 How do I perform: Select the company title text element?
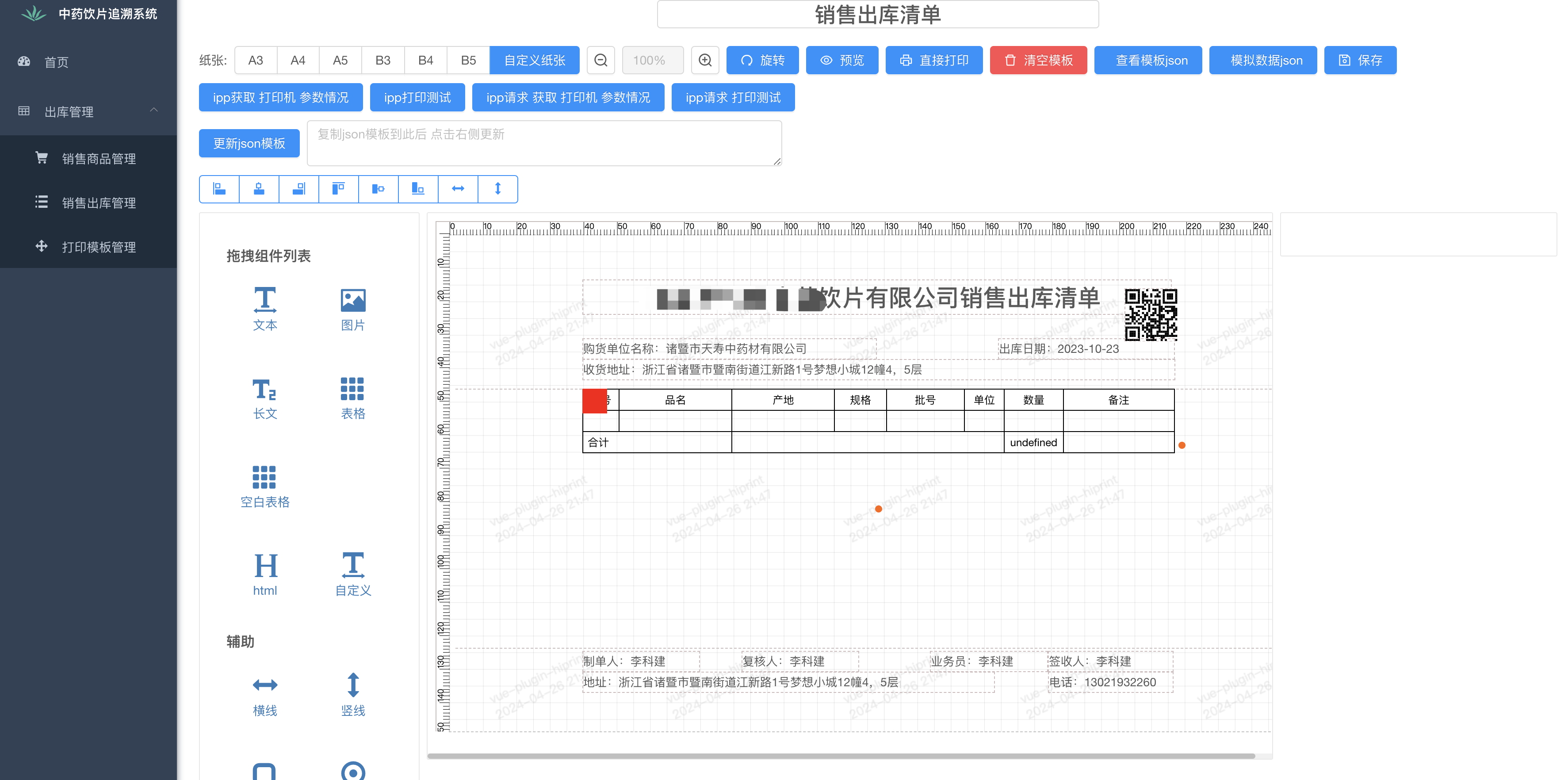pyautogui.click(x=876, y=298)
